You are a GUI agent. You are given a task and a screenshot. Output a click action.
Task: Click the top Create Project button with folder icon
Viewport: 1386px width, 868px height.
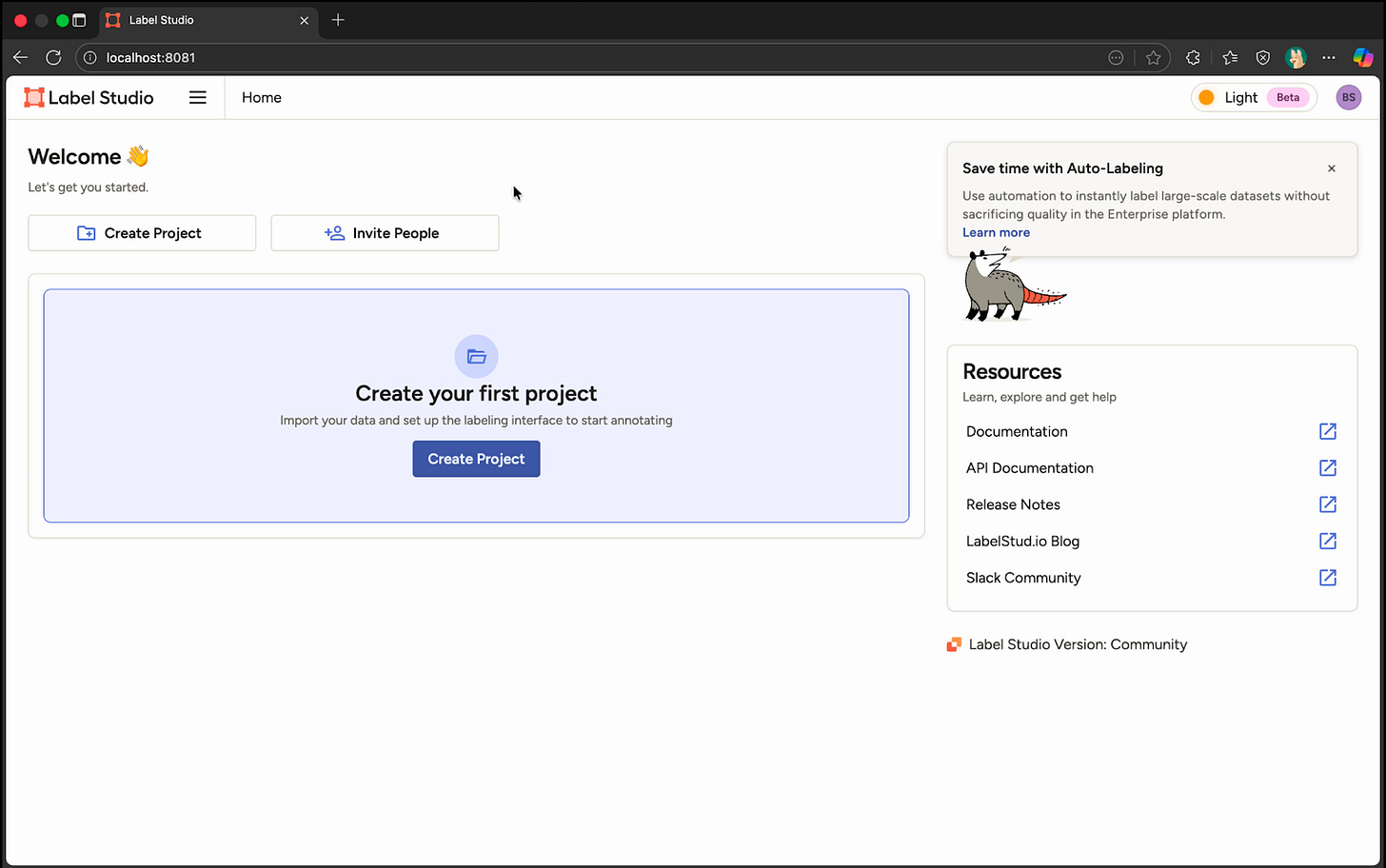coord(142,233)
